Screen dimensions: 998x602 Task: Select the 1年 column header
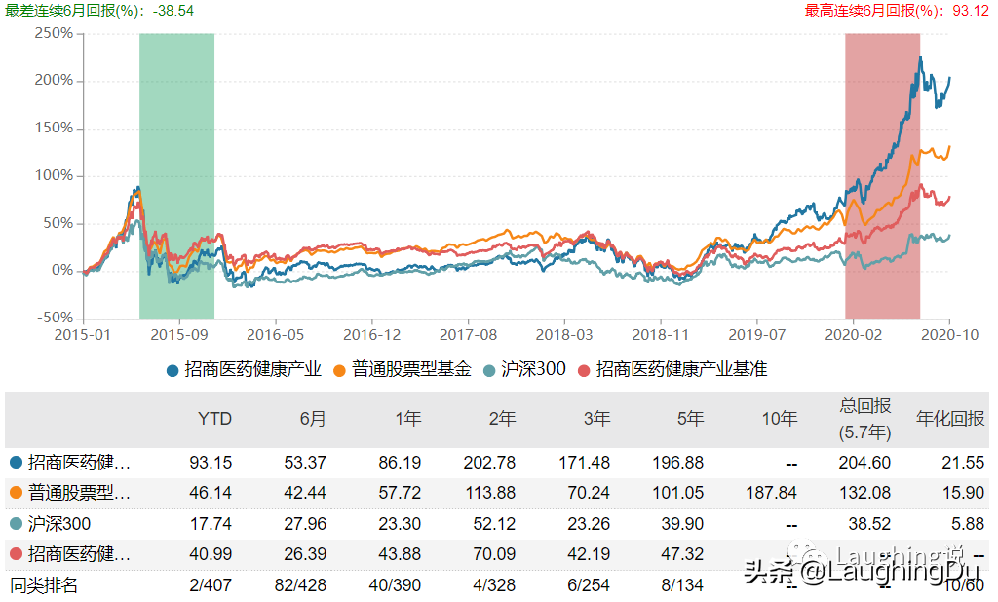[408, 419]
